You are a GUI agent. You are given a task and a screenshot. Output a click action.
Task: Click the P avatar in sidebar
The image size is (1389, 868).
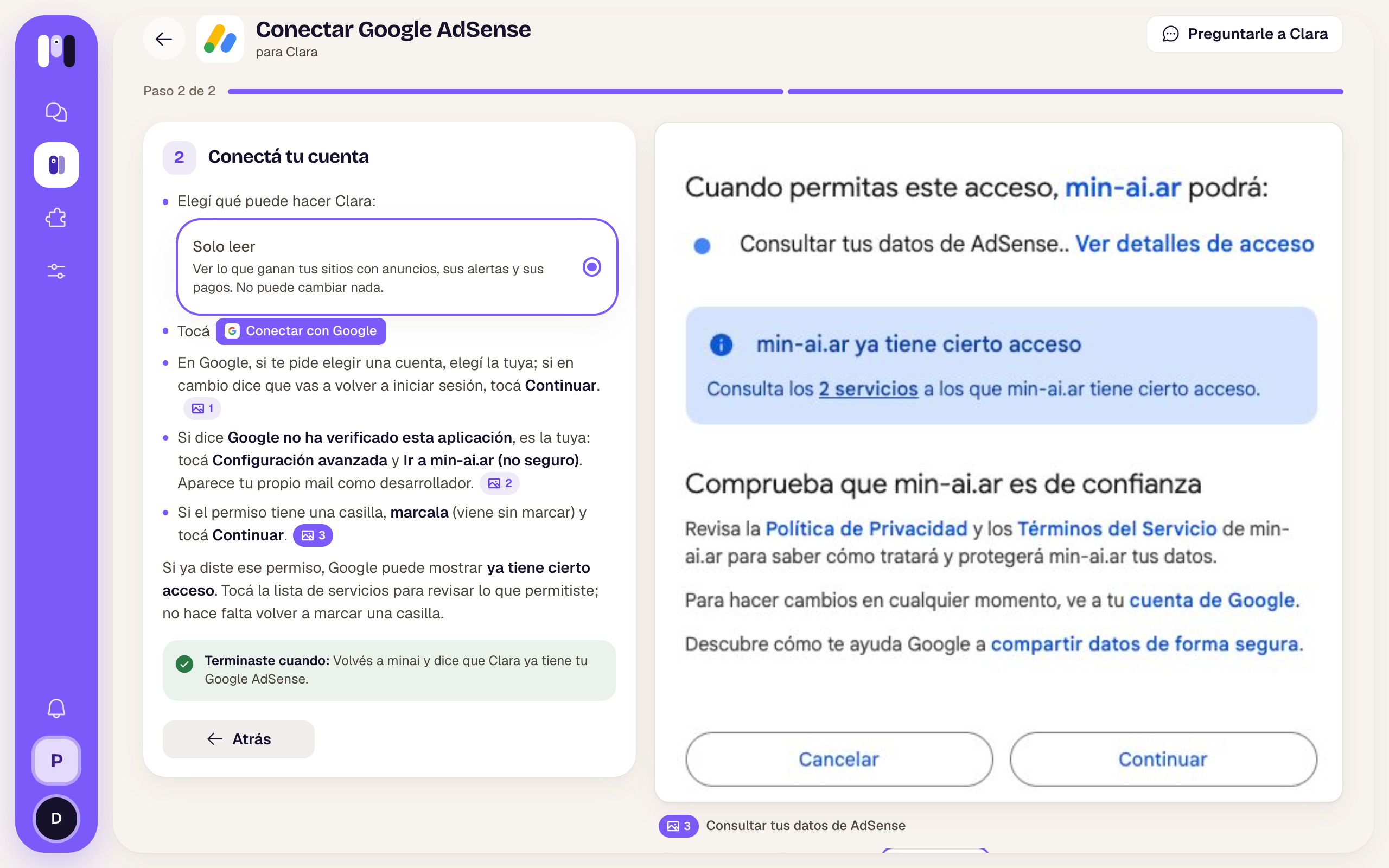coord(56,761)
